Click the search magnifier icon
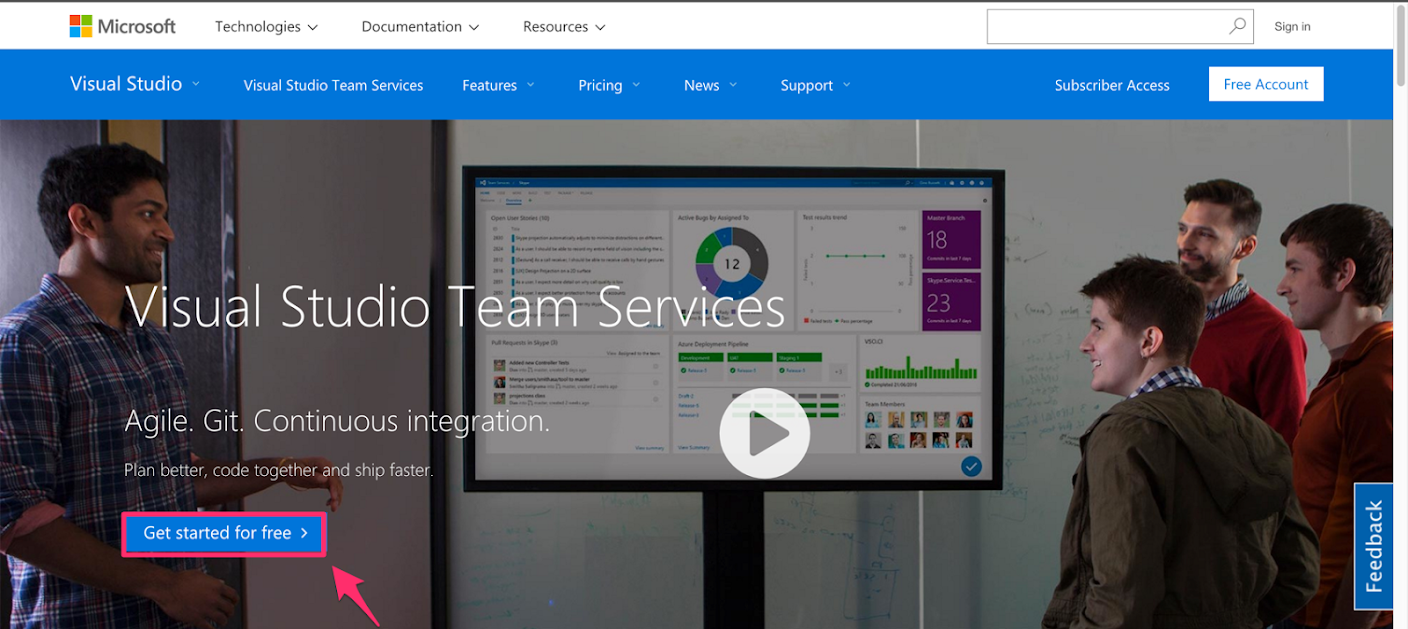This screenshot has width=1408, height=629. (1237, 27)
